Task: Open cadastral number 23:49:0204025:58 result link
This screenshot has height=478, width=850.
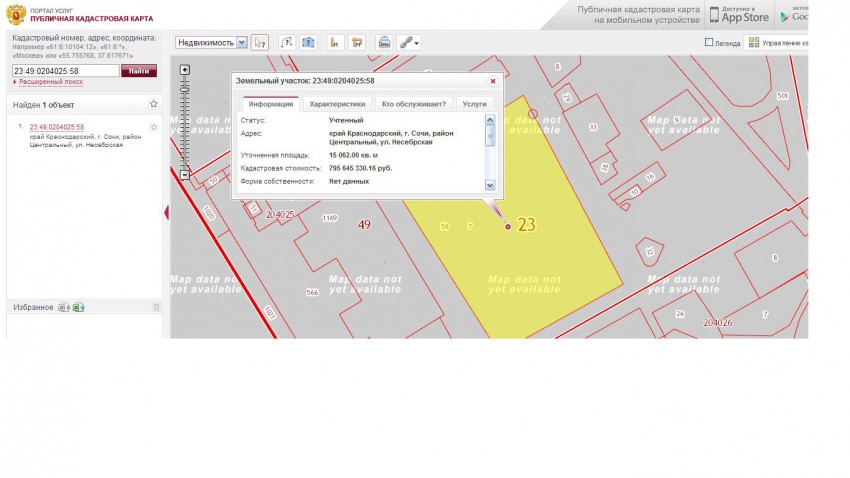Action: [55, 127]
